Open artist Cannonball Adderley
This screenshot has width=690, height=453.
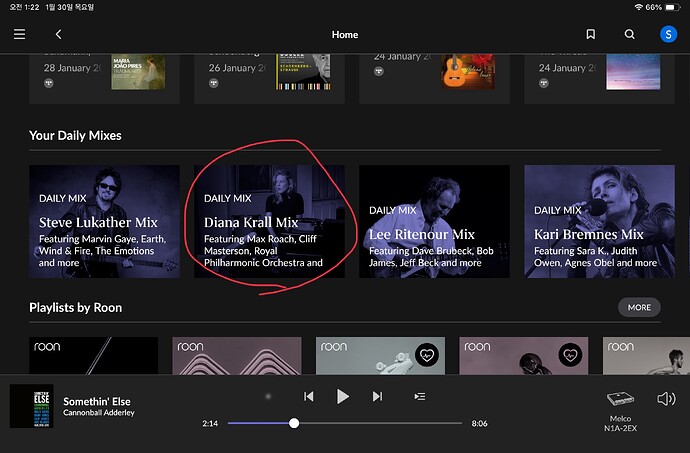point(99,413)
